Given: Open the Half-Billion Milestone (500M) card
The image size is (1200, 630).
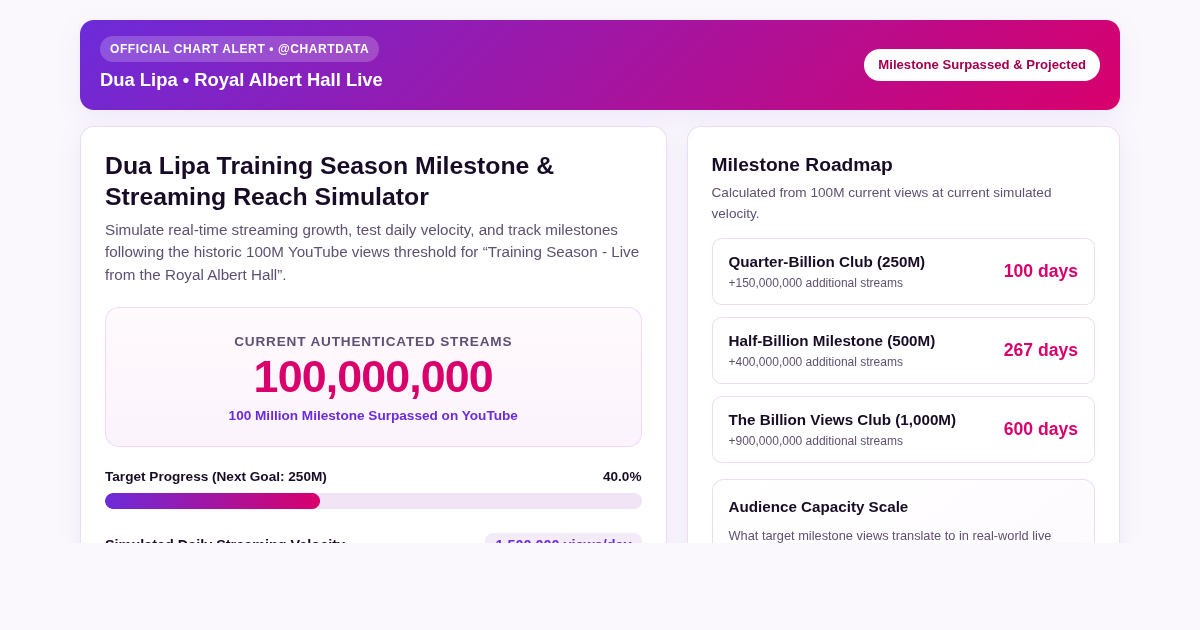Looking at the screenshot, I should [903, 350].
